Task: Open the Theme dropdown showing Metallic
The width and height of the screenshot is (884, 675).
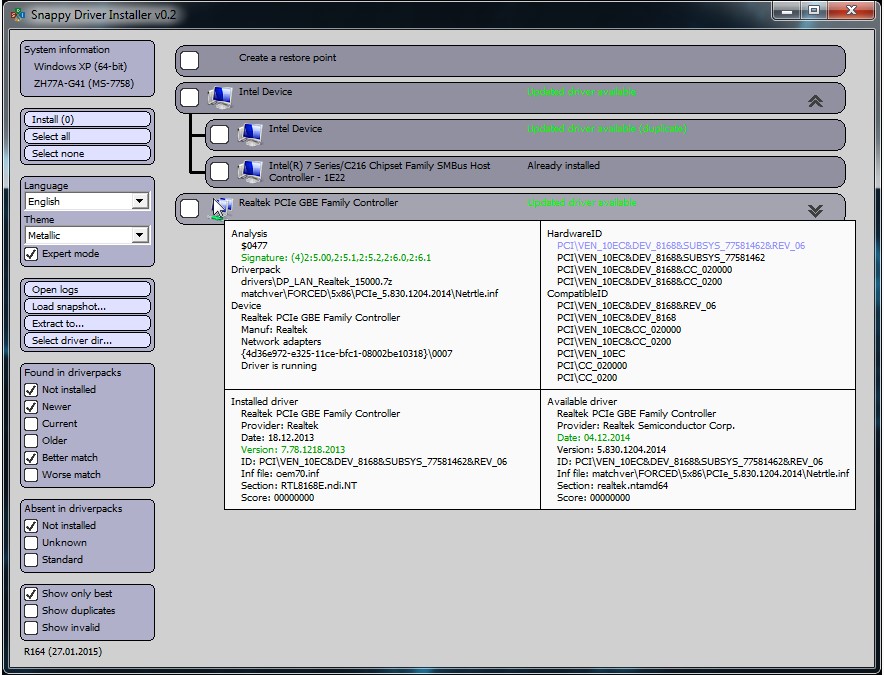Action: click(138, 236)
